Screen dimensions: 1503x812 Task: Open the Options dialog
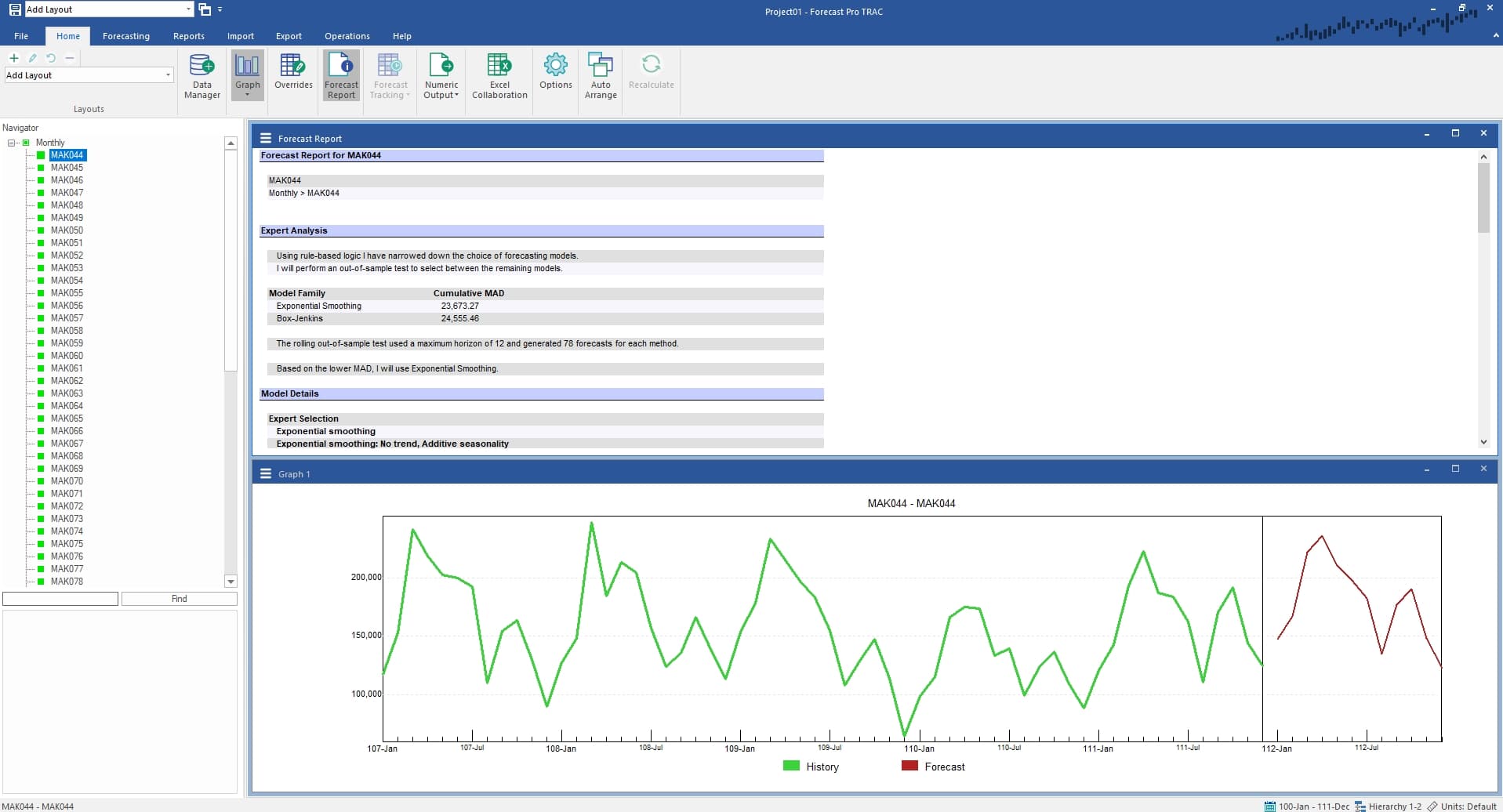tap(555, 75)
